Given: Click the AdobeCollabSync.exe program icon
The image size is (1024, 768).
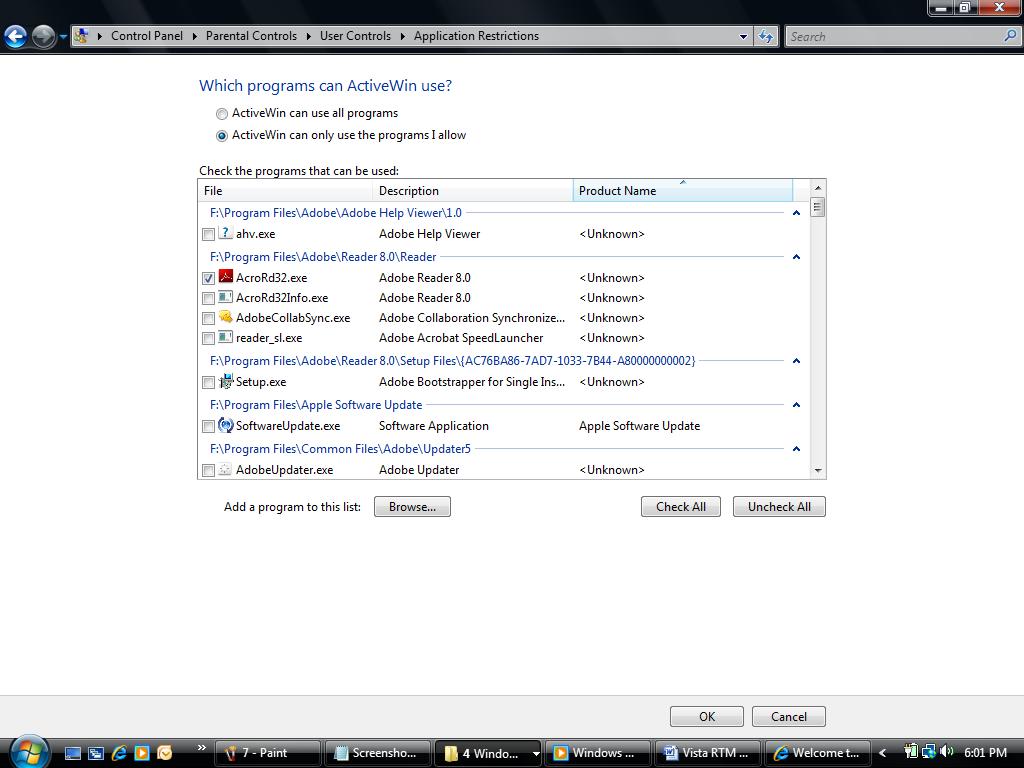Looking at the screenshot, I should pos(225,317).
